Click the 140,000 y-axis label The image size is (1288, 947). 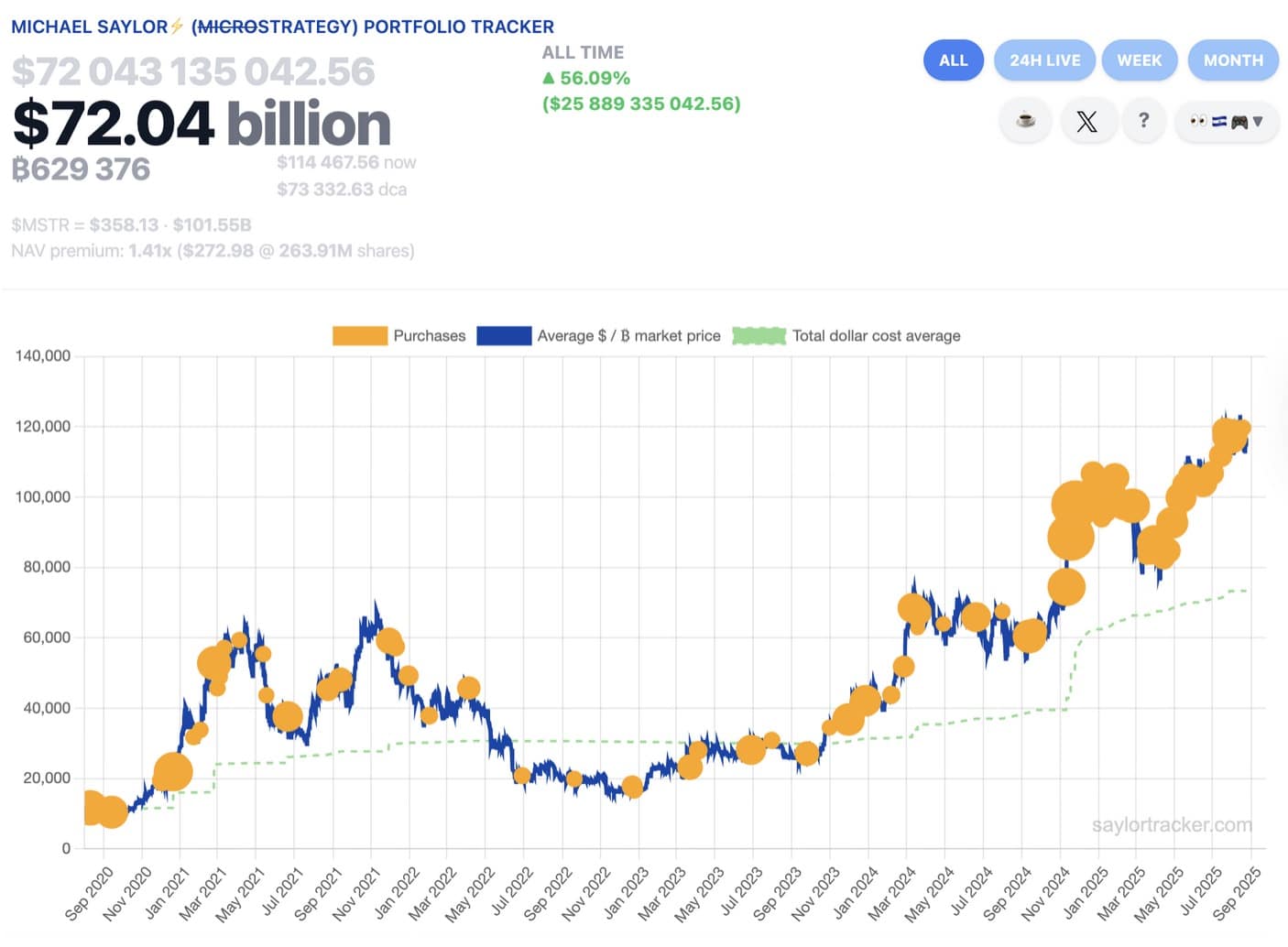(x=42, y=355)
